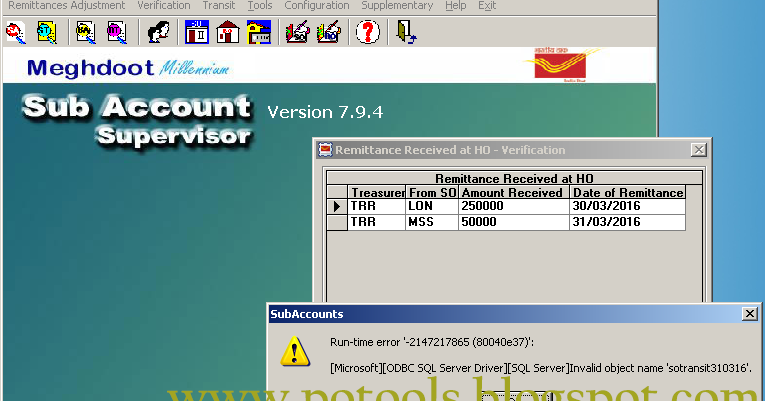Select the 50000 amount cell
Viewport: 765px width, 401px height.
point(514,222)
